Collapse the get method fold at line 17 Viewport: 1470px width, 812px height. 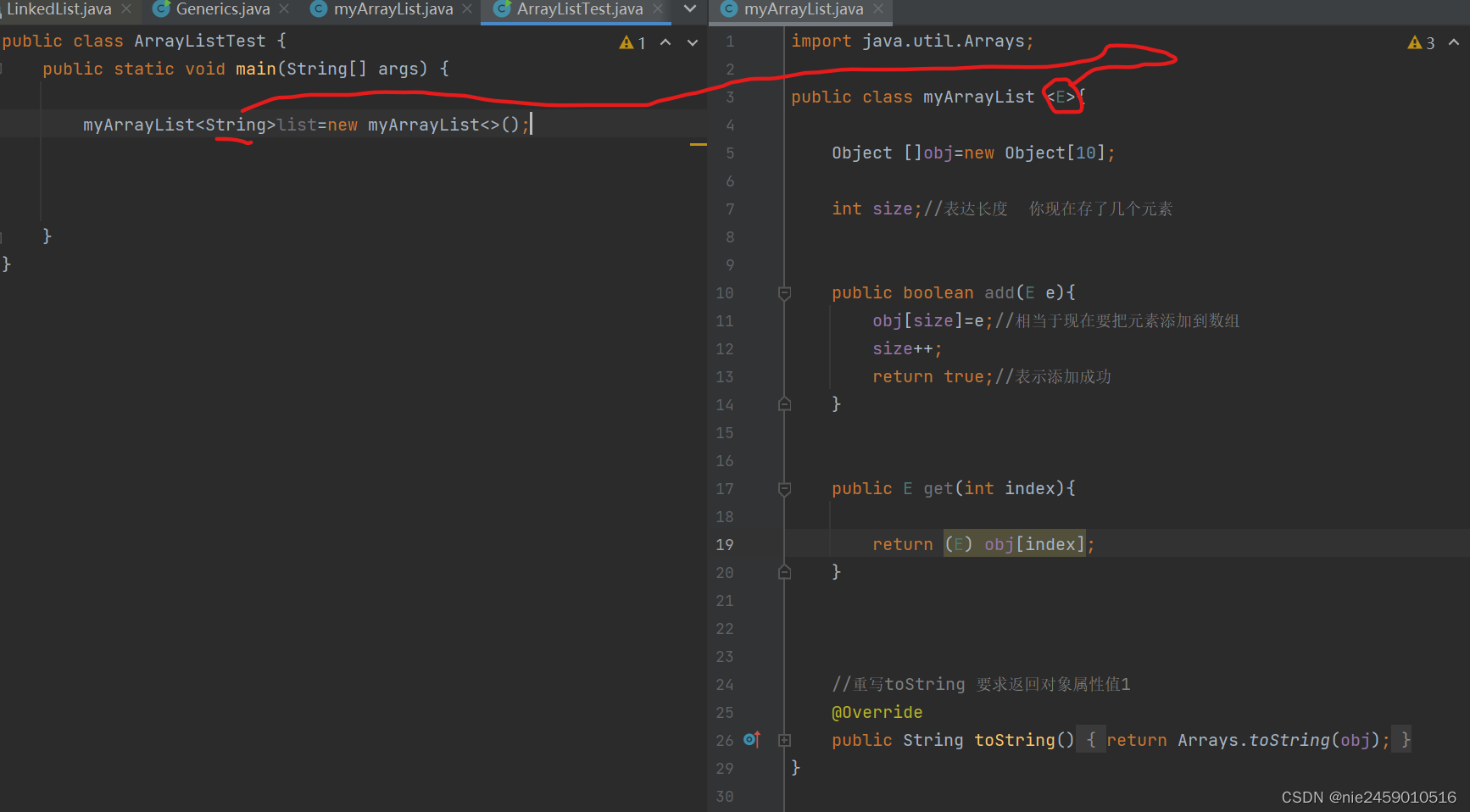pos(784,489)
